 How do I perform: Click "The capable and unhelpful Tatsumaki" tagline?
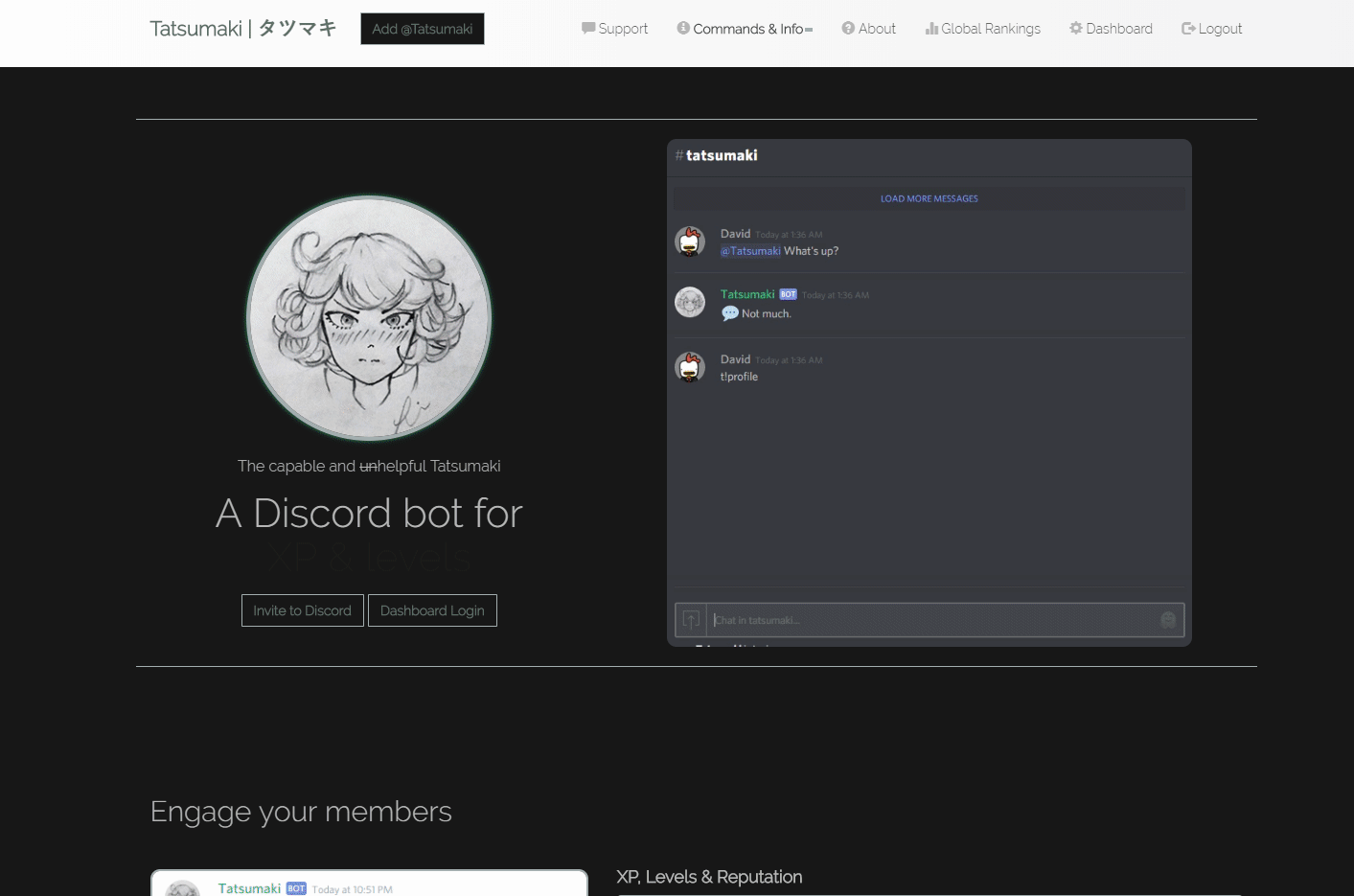(369, 466)
